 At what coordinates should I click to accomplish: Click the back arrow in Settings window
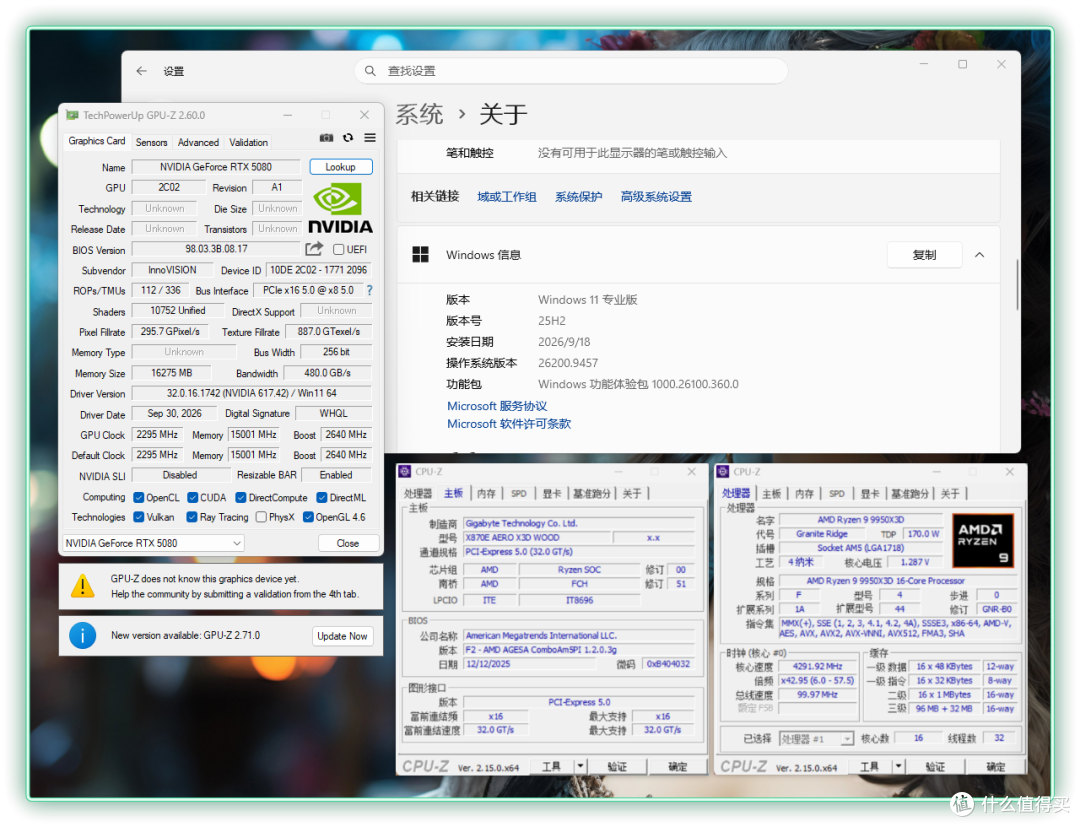(x=142, y=71)
